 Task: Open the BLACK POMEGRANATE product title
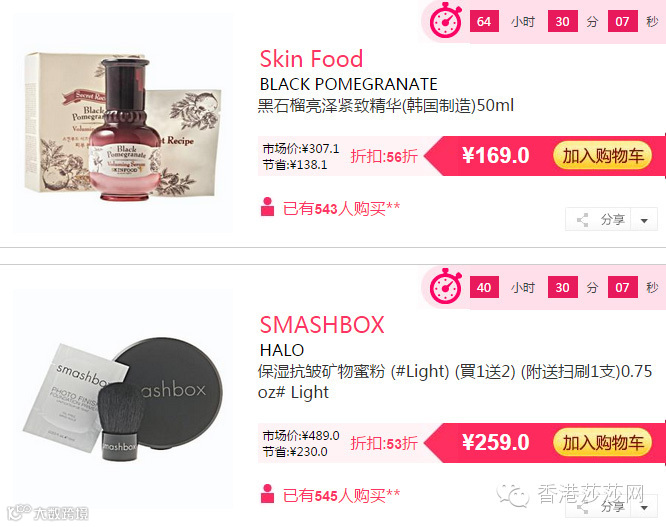click(348, 84)
